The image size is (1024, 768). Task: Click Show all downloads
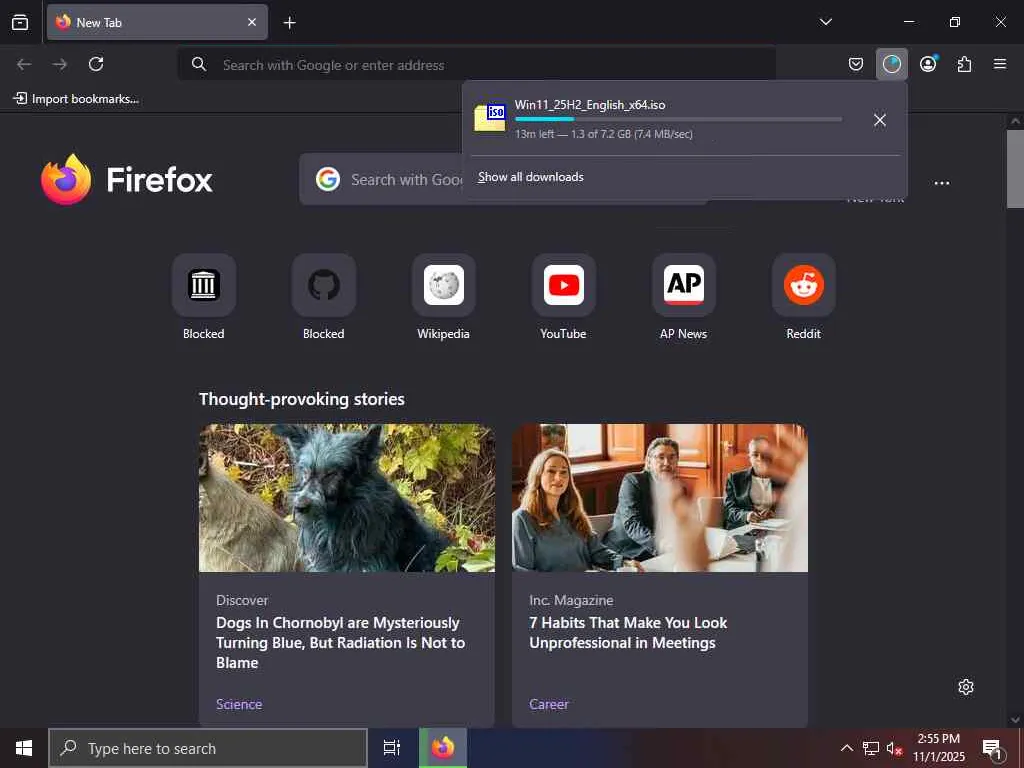click(x=530, y=177)
